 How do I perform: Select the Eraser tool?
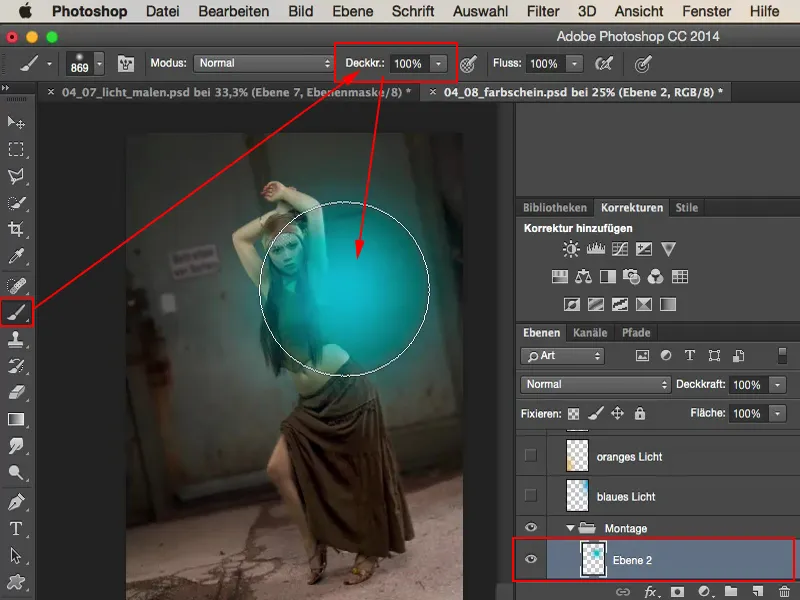point(16,392)
